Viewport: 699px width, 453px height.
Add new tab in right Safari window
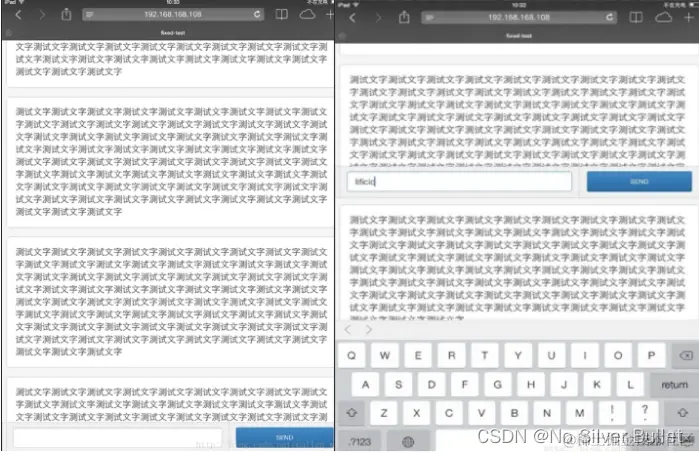[688, 17]
